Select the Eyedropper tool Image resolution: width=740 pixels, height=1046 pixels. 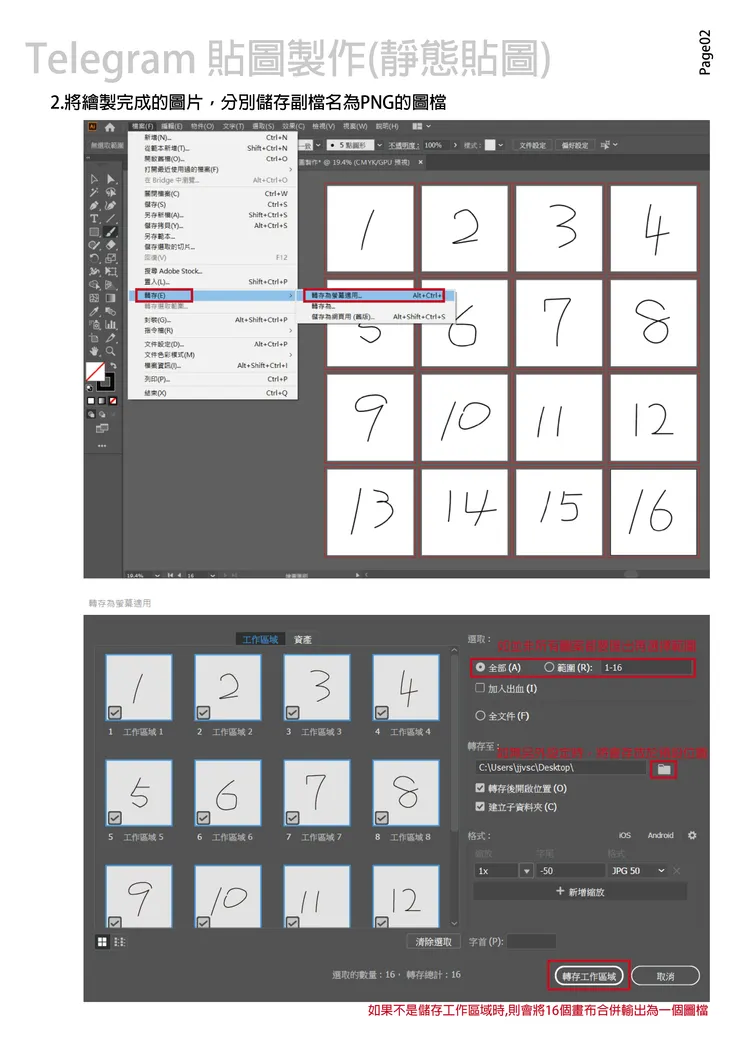tap(94, 312)
